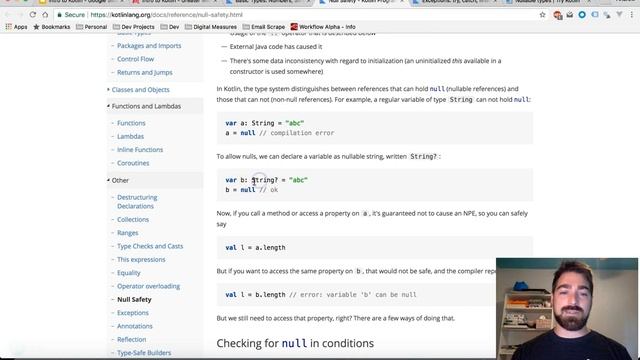Open the Chrome three-dot menu
The width and height of the screenshot is (640, 360).
coord(632,15)
